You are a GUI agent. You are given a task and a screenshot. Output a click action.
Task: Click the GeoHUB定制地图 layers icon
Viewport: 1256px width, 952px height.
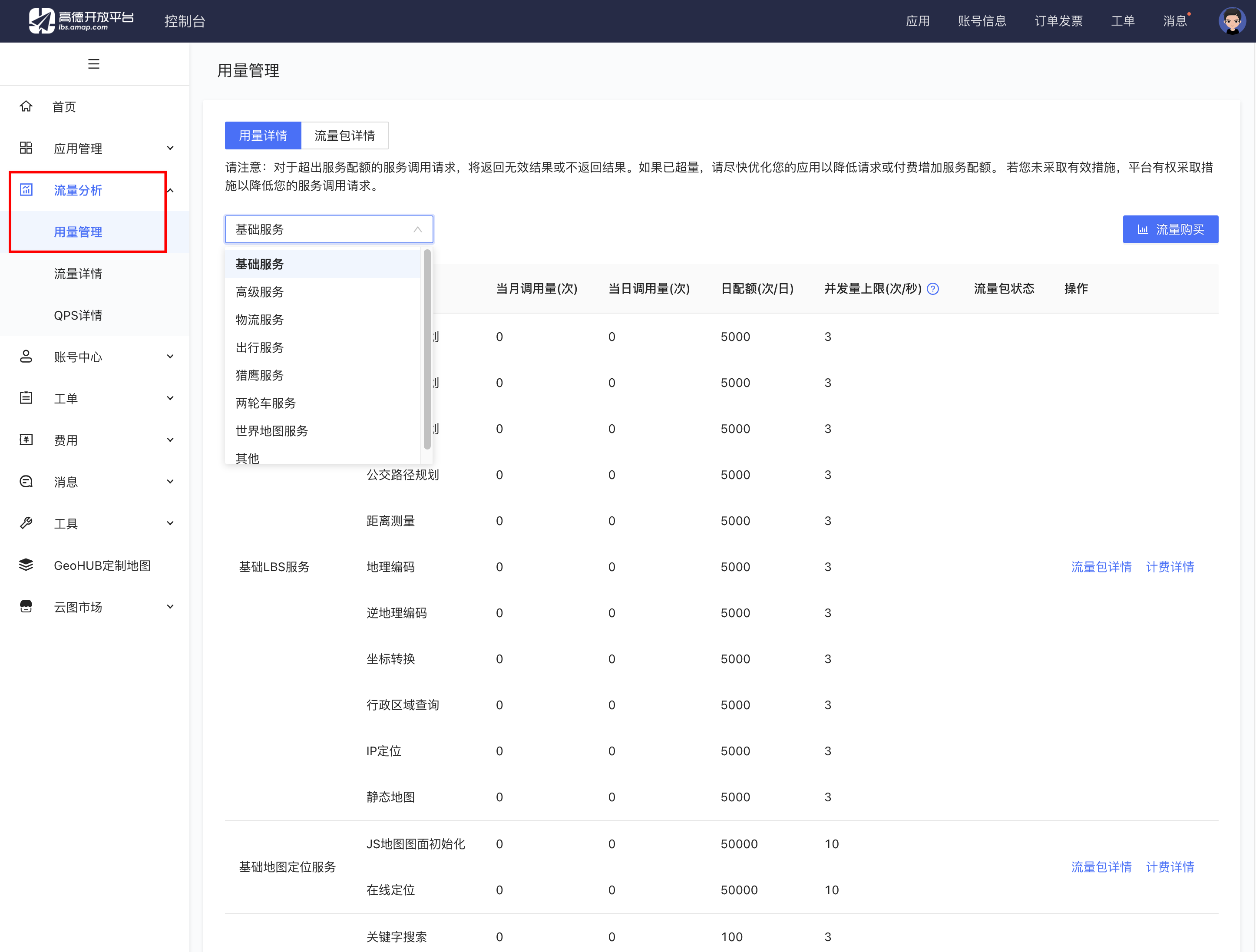(26, 565)
